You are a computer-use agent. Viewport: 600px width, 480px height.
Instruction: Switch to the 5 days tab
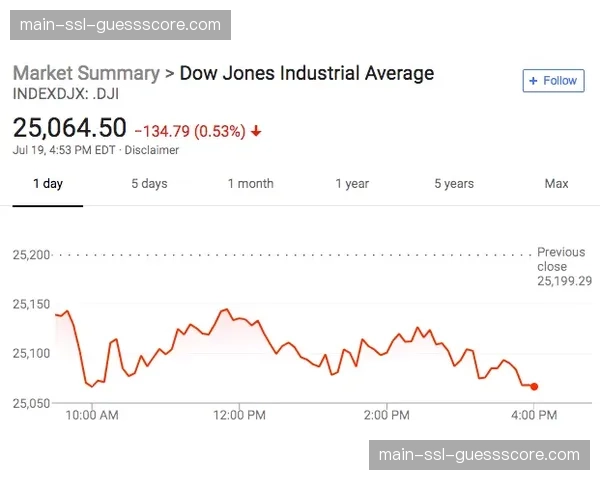click(149, 184)
